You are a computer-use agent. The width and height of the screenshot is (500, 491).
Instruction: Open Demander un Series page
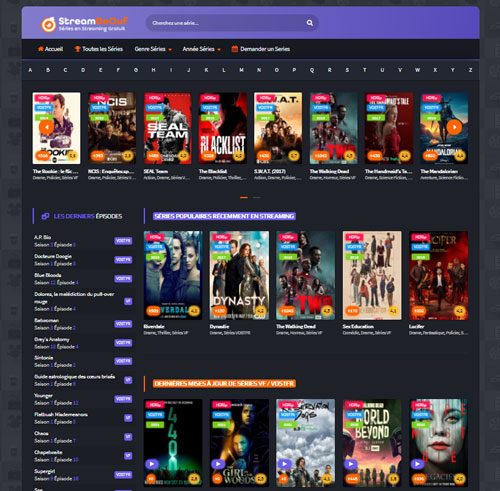coord(261,49)
